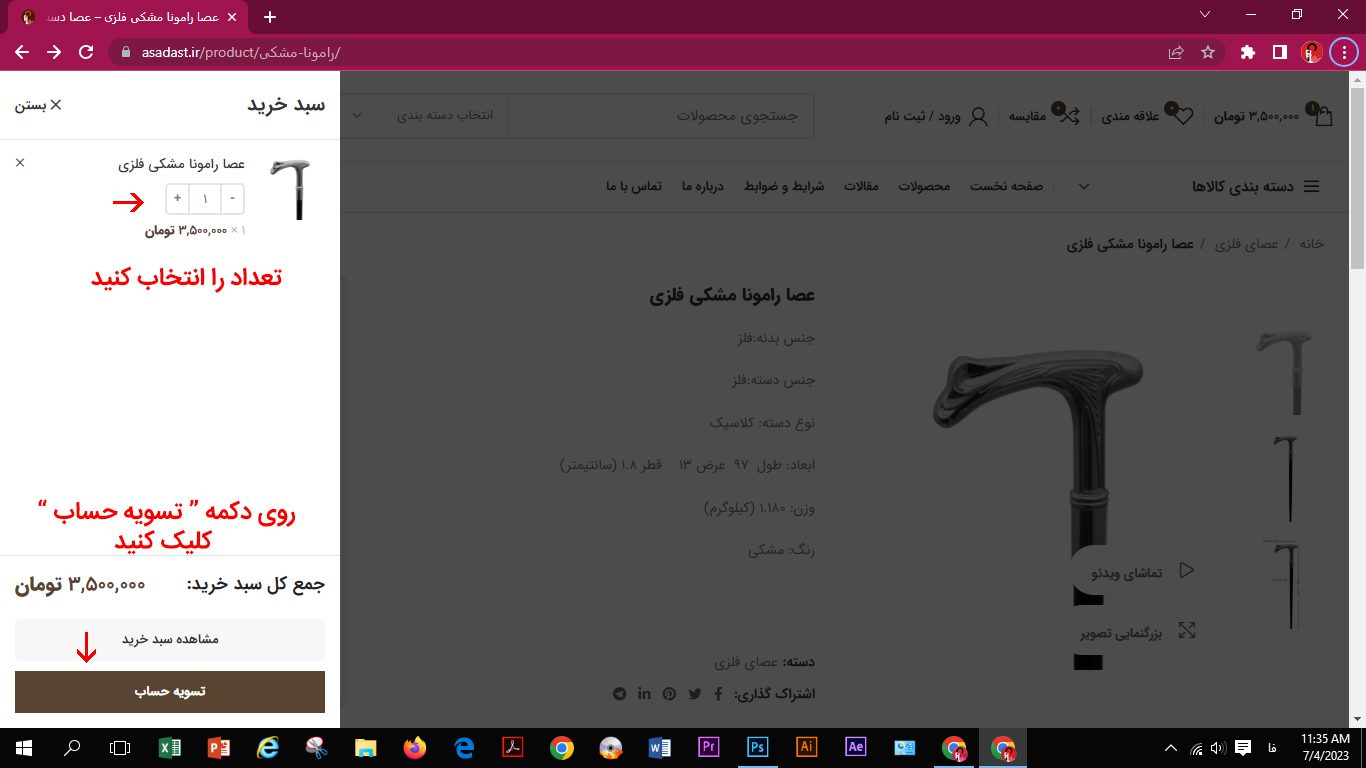This screenshot has width=1366, height=768.
Task: Share product on Telegram icon
Action: (619, 694)
